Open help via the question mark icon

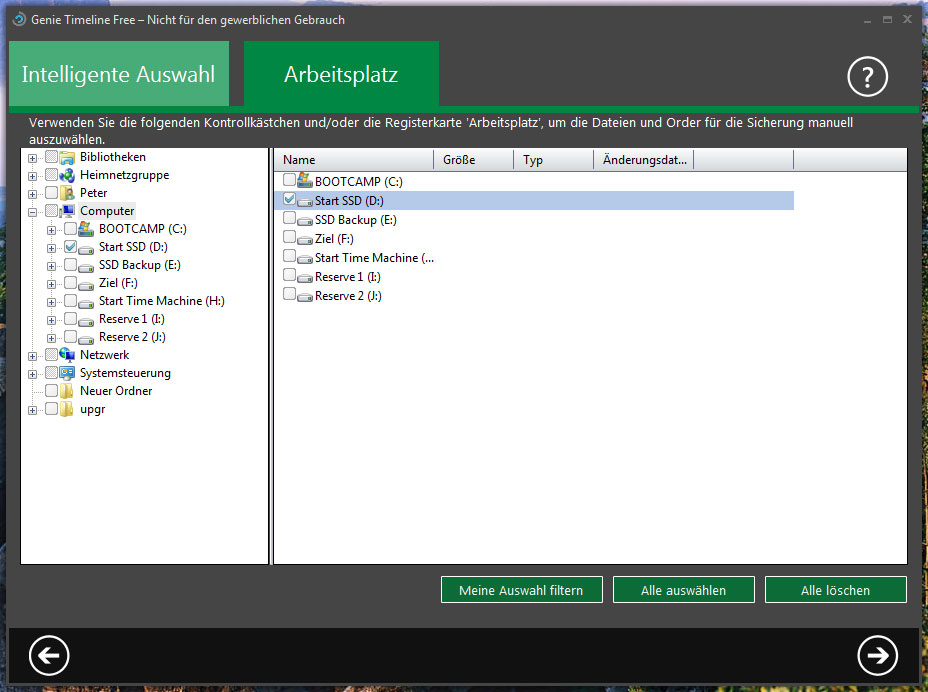click(867, 76)
